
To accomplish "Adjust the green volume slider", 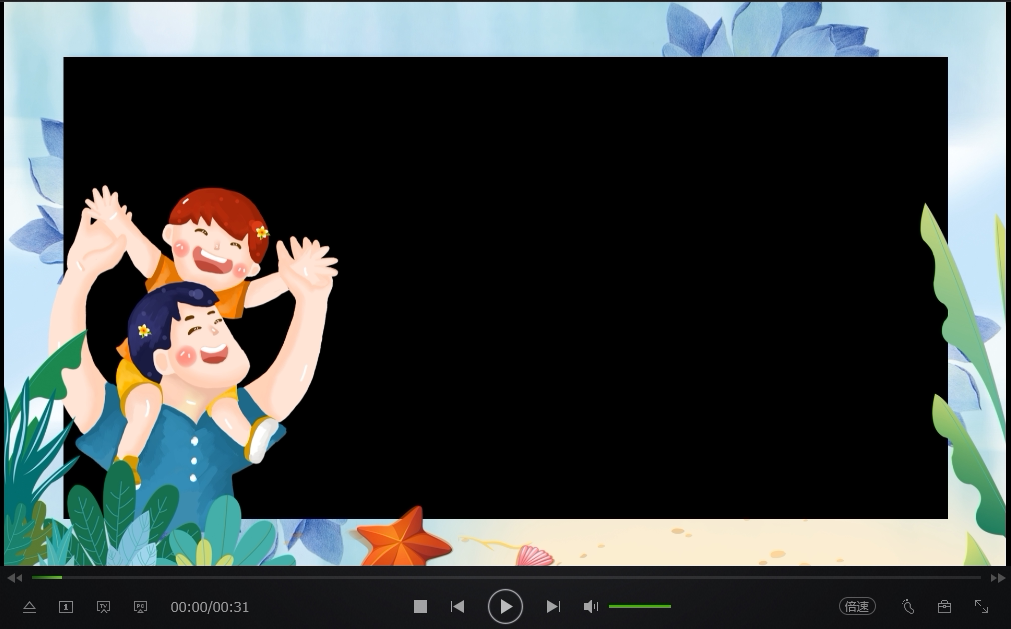I will 640,606.
